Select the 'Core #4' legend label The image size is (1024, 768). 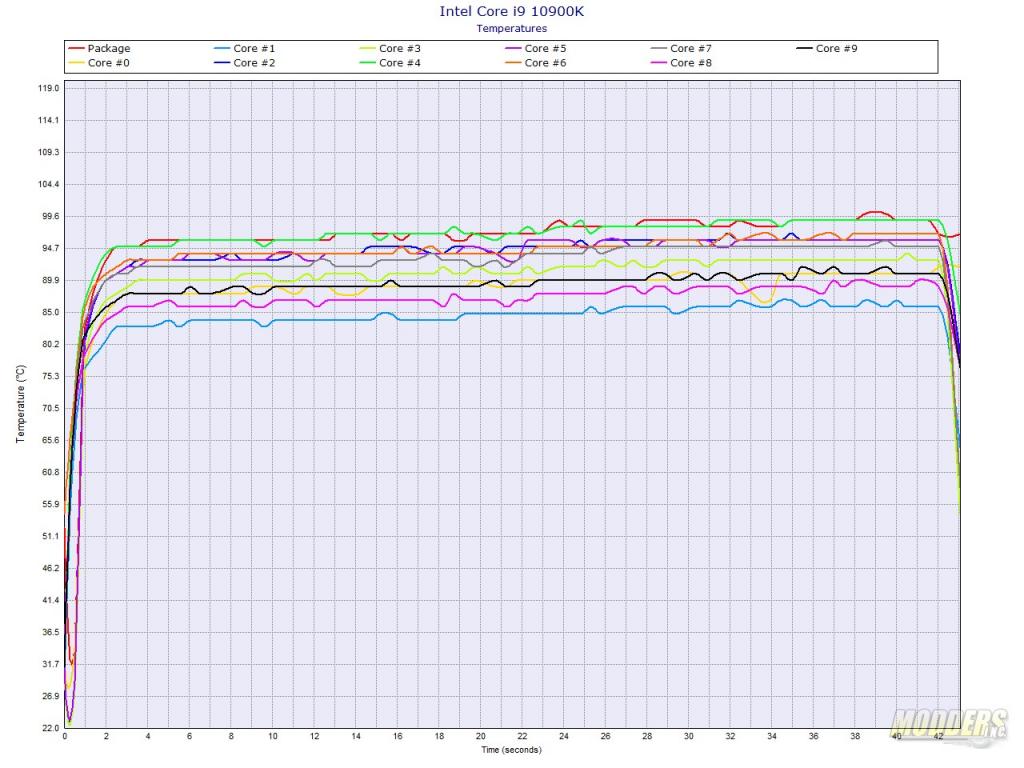pyautogui.click(x=400, y=63)
